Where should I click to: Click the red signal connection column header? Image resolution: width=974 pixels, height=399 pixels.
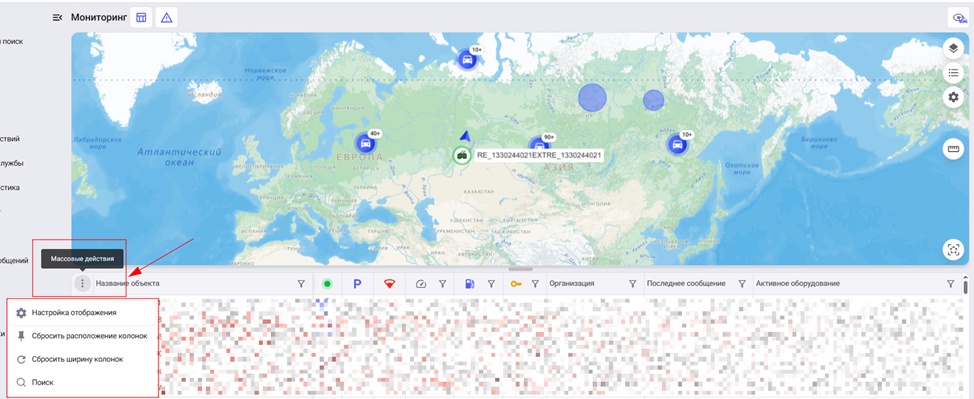[x=389, y=284]
